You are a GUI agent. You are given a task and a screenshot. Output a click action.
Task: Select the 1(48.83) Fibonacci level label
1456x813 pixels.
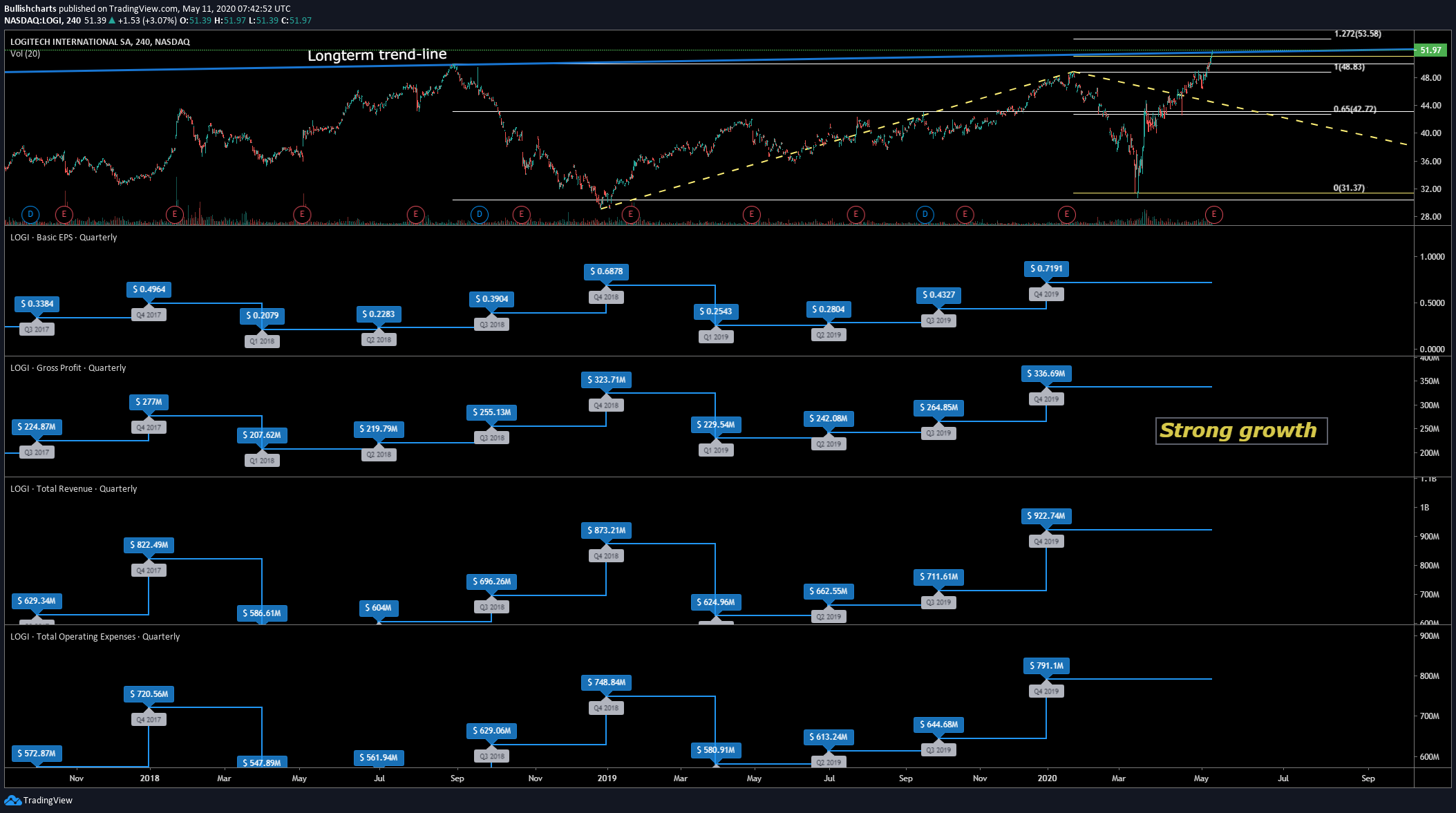pyautogui.click(x=1350, y=67)
